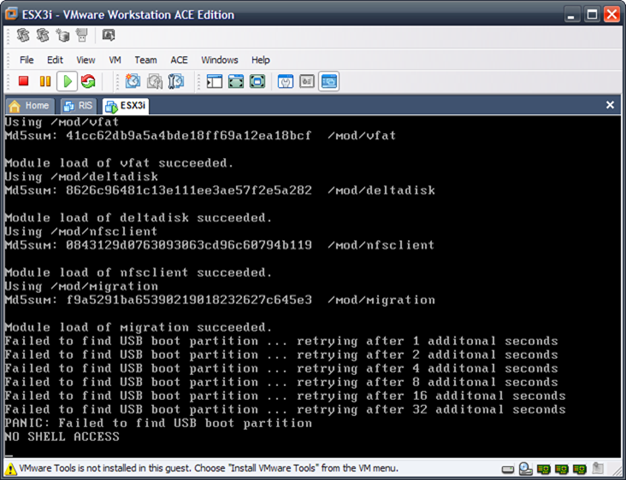The image size is (626, 480).
Task: Switch to the Home tab
Action: click(x=30, y=105)
